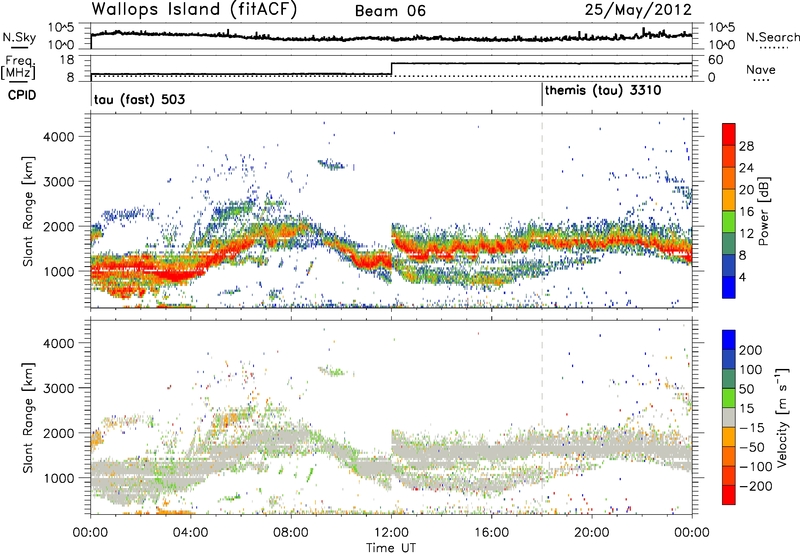Click the frequency step jump at 12:00
800x554 pixels.
pyautogui.click(x=391, y=68)
